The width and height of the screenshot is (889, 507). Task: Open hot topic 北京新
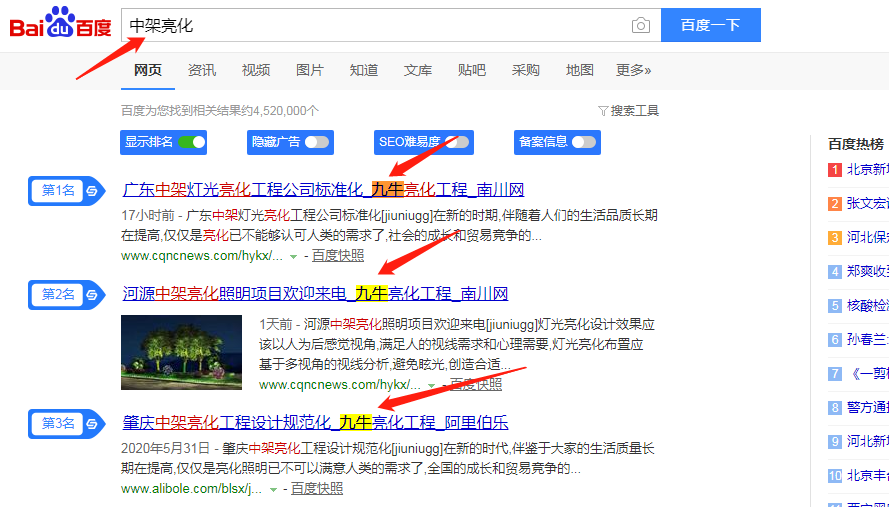[x=867, y=170]
